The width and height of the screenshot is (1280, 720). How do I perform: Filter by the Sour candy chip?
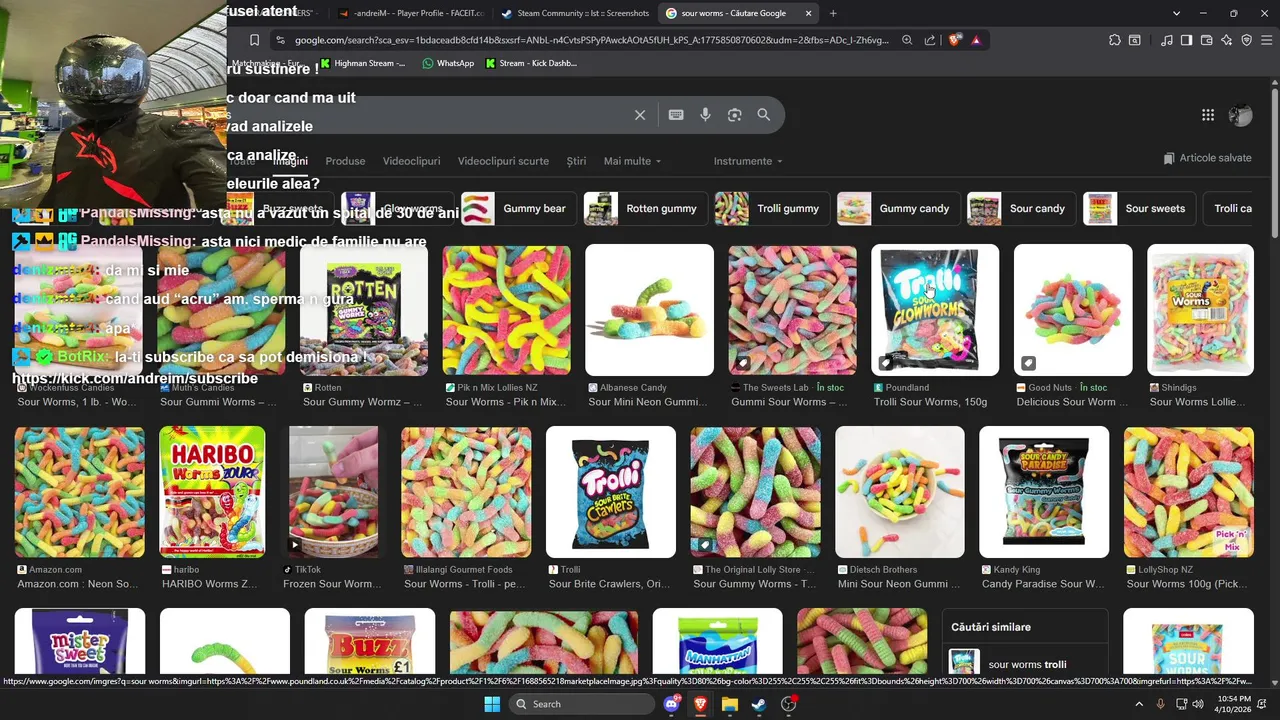click(x=1021, y=209)
